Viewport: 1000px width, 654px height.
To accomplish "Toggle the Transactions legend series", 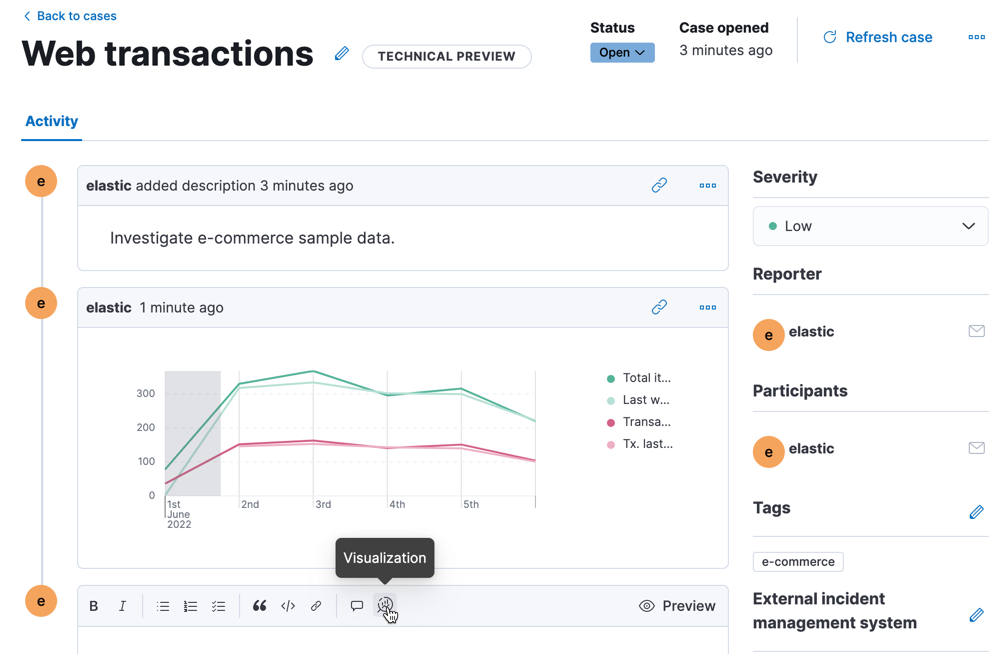I will (640, 422).
